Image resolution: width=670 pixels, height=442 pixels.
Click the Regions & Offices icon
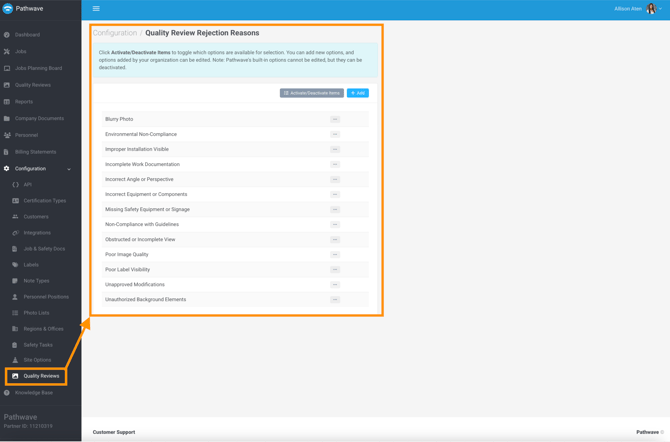pos(15,329)
